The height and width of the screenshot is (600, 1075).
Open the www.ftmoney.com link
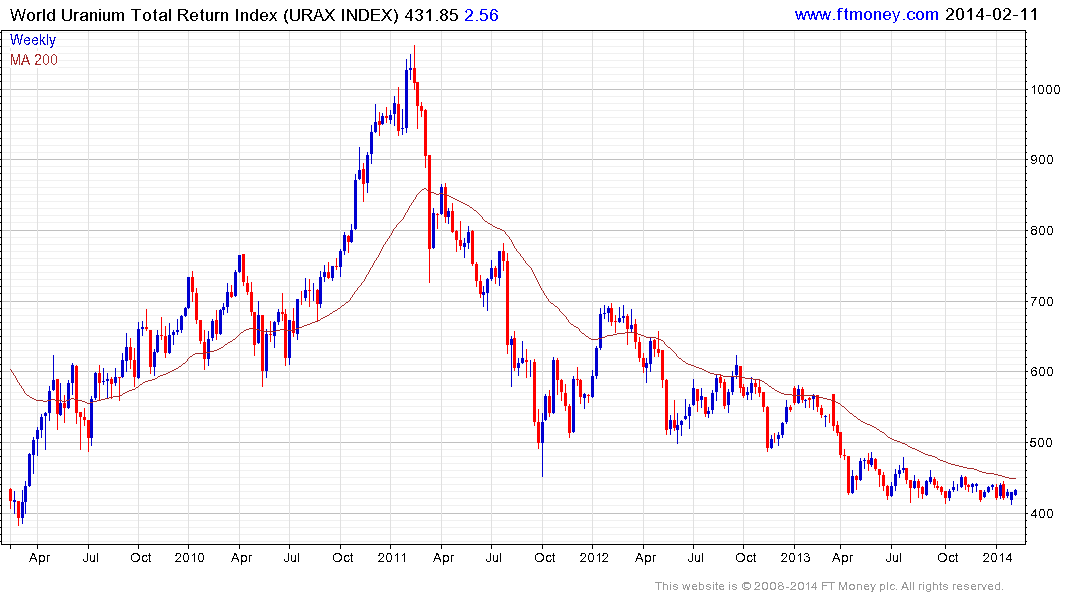click(867, 14)
